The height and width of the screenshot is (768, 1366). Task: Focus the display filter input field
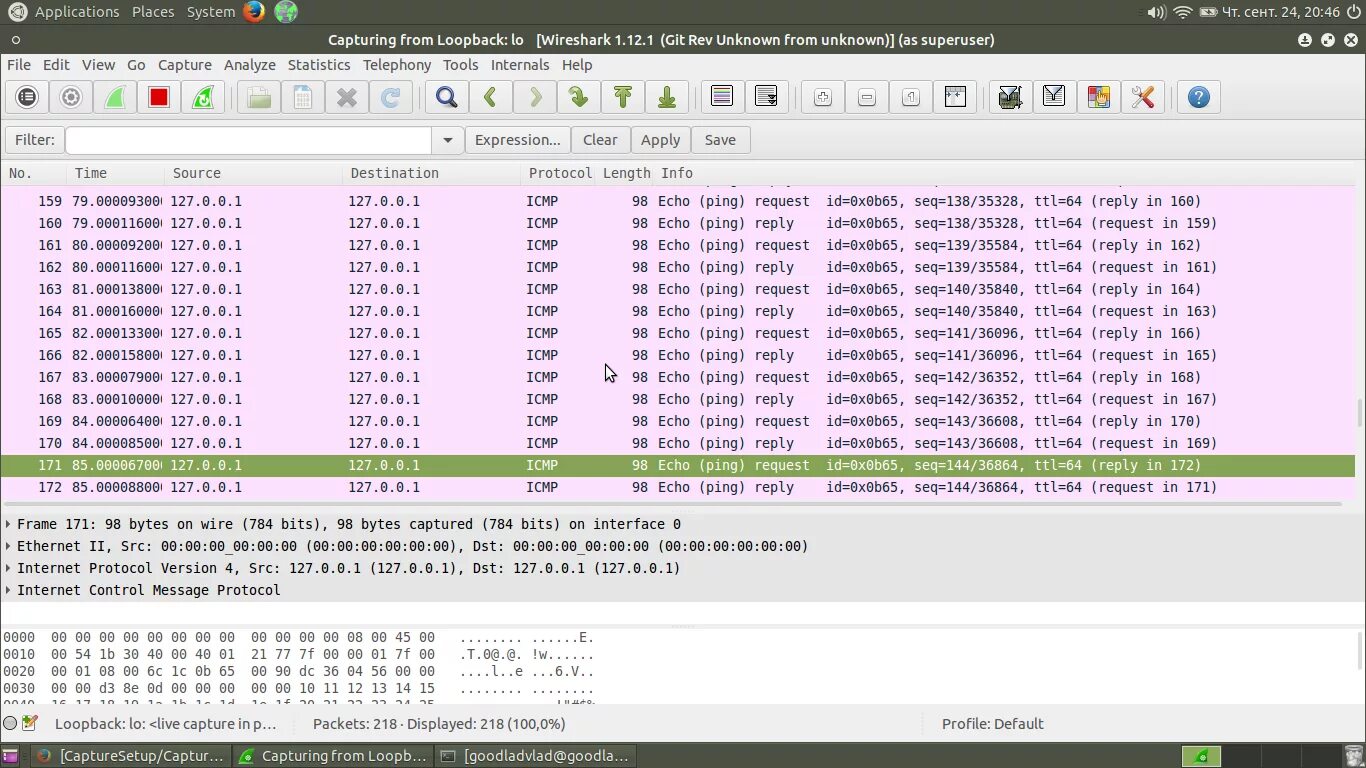point(249,140)
